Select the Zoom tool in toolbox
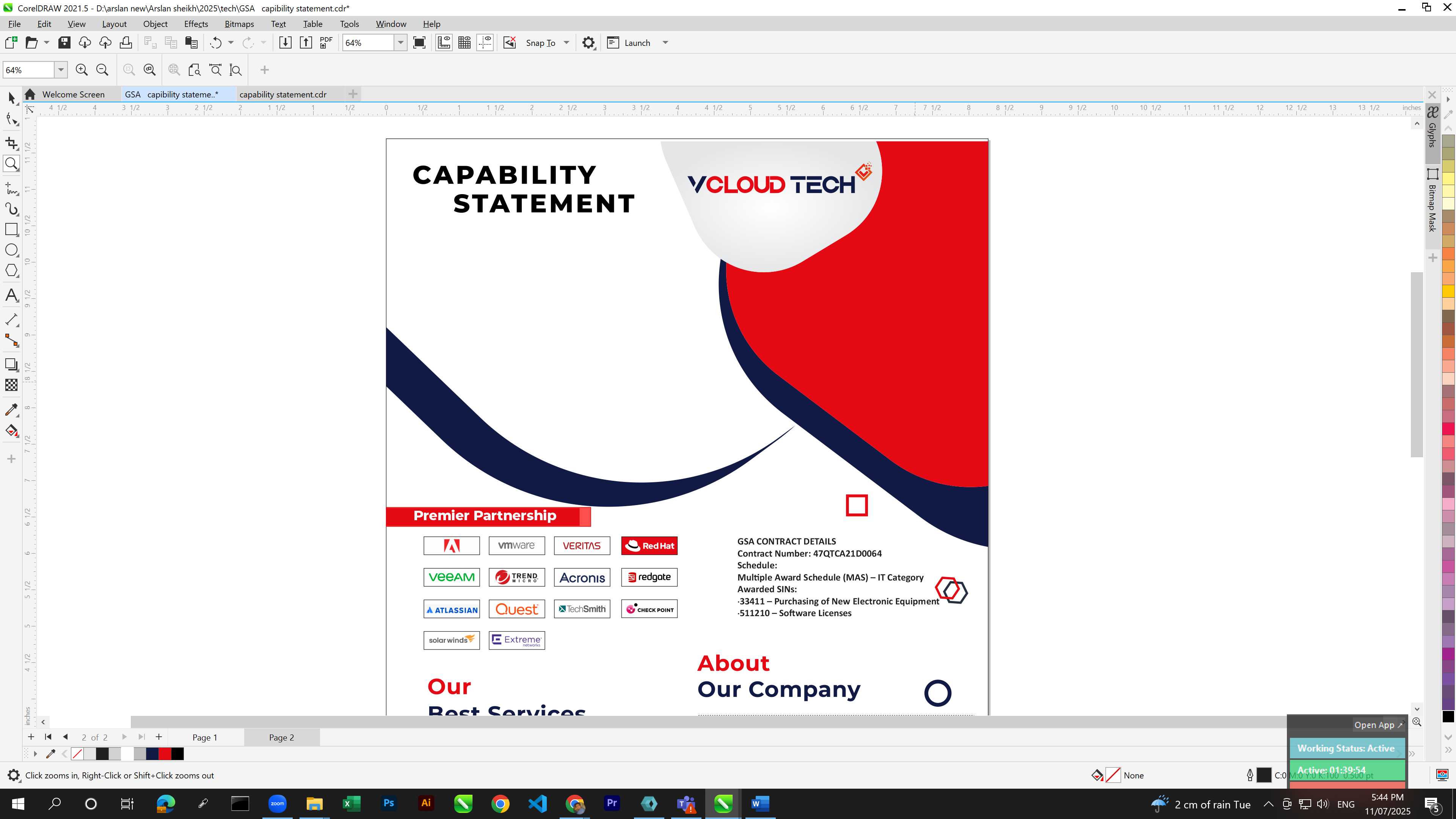 (x=11, y=164)
